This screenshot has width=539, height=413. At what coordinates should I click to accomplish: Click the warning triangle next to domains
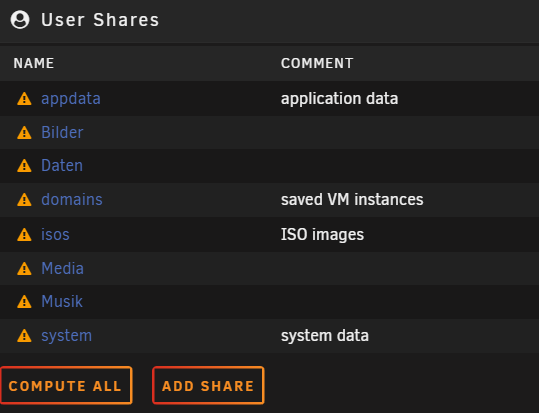pos(24,199)
